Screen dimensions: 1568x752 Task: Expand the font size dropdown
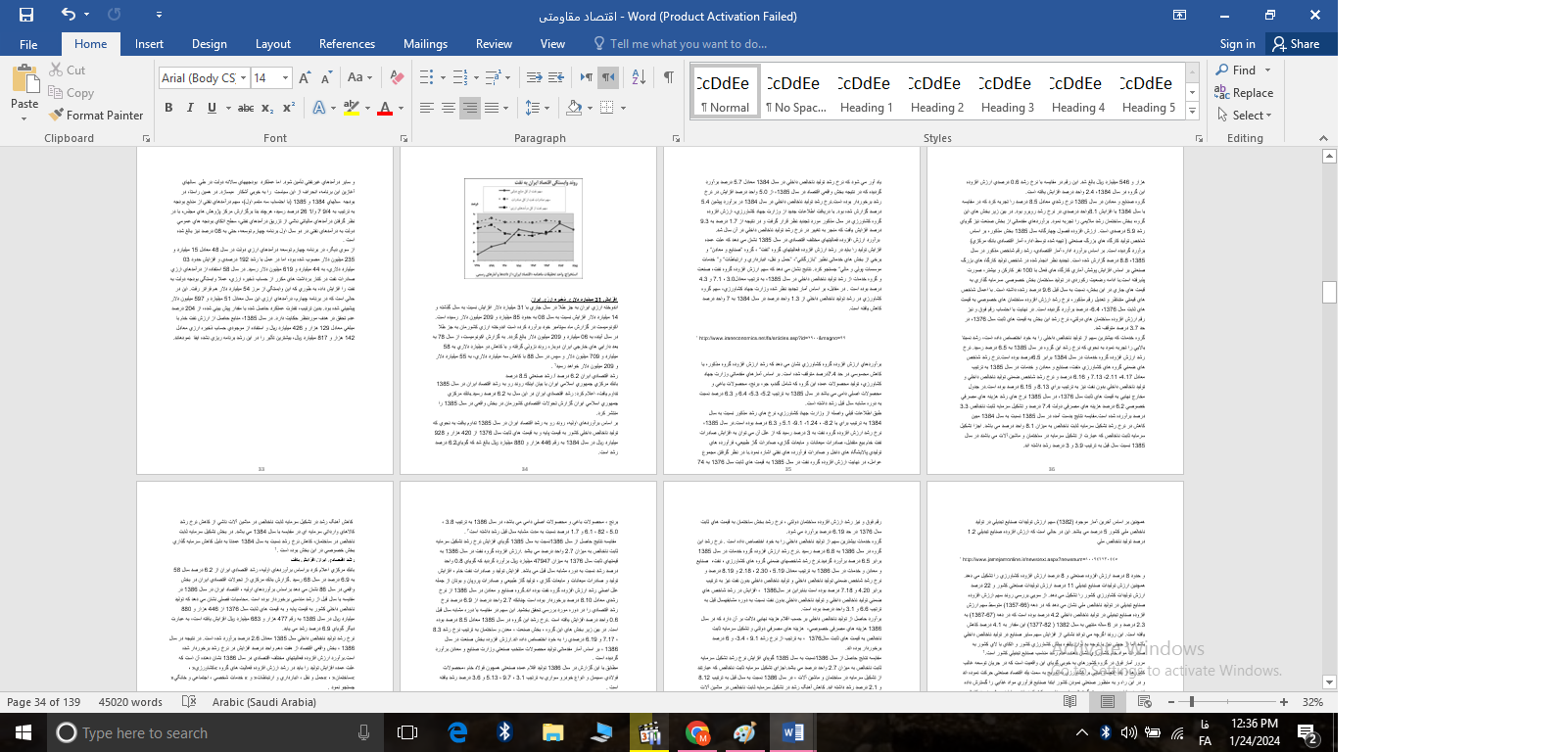[285, 78]
